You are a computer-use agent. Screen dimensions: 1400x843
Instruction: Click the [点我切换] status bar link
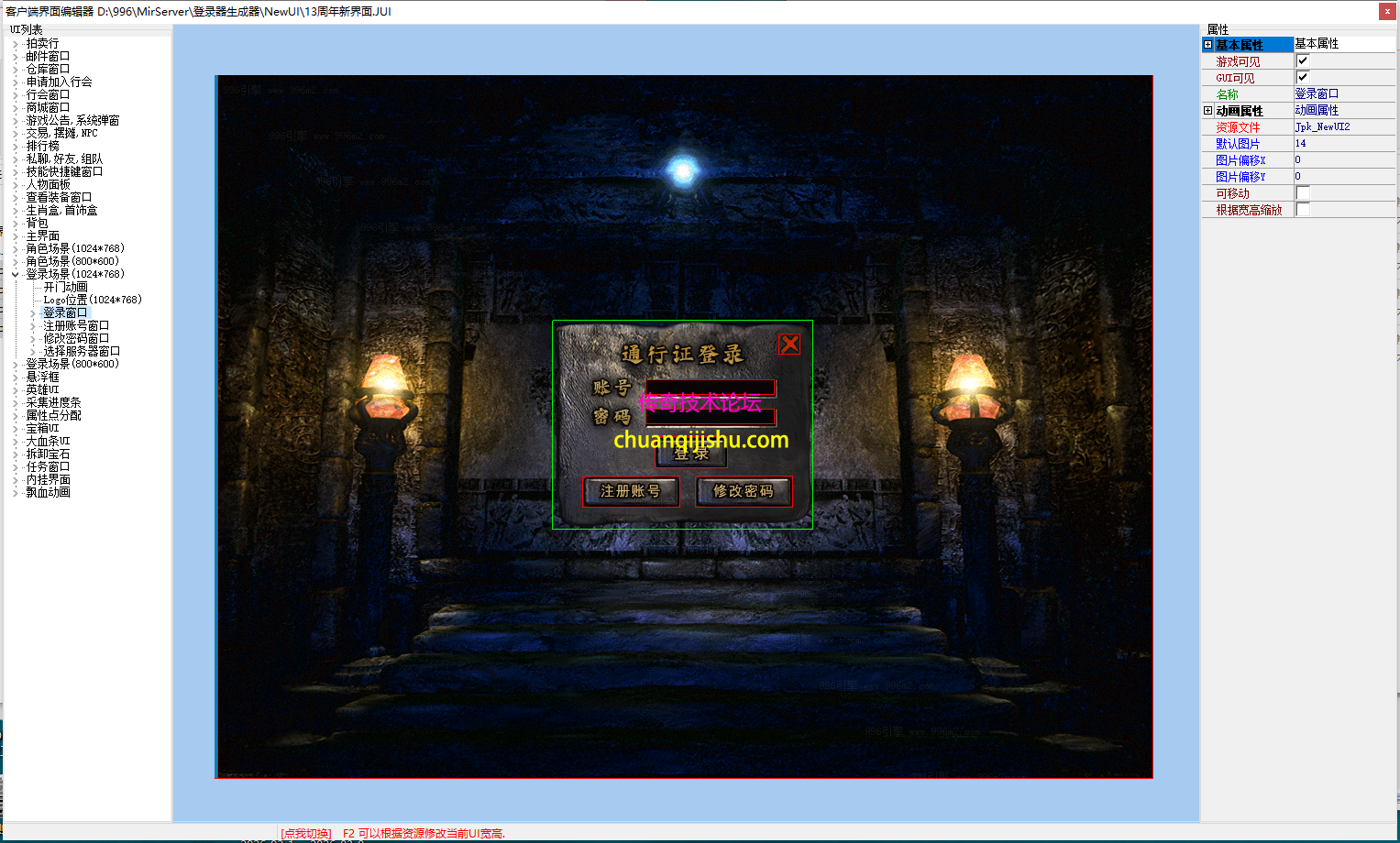click(x=306, y=833)
